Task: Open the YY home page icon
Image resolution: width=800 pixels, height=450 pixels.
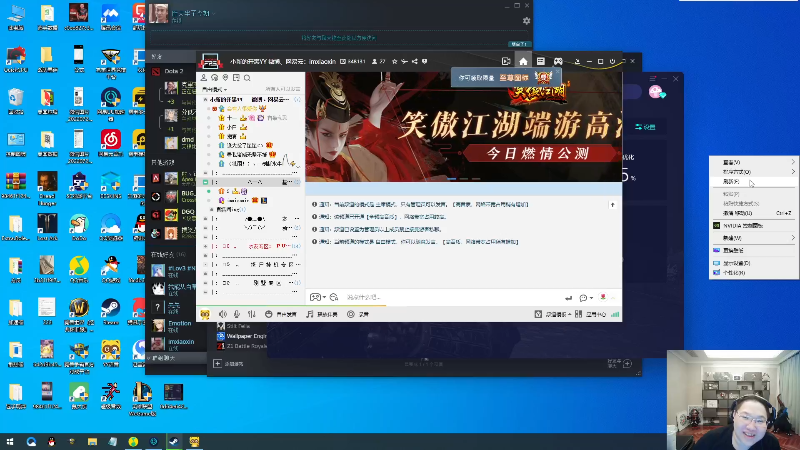Action: [x=523, y=61]
